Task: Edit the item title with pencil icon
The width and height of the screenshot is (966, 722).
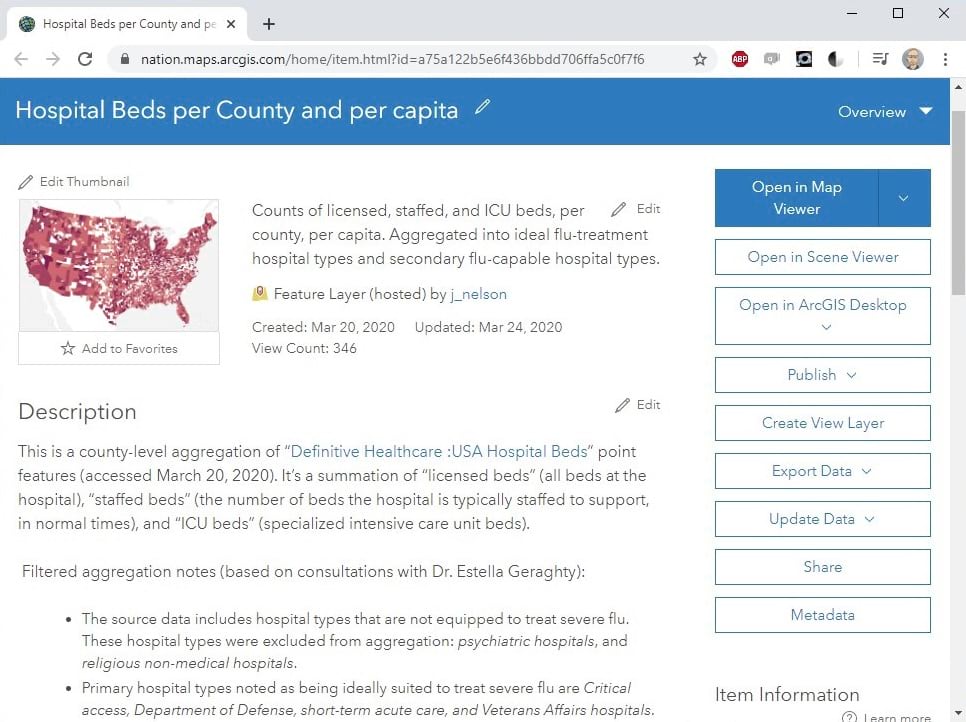Action: coord(482,107)
